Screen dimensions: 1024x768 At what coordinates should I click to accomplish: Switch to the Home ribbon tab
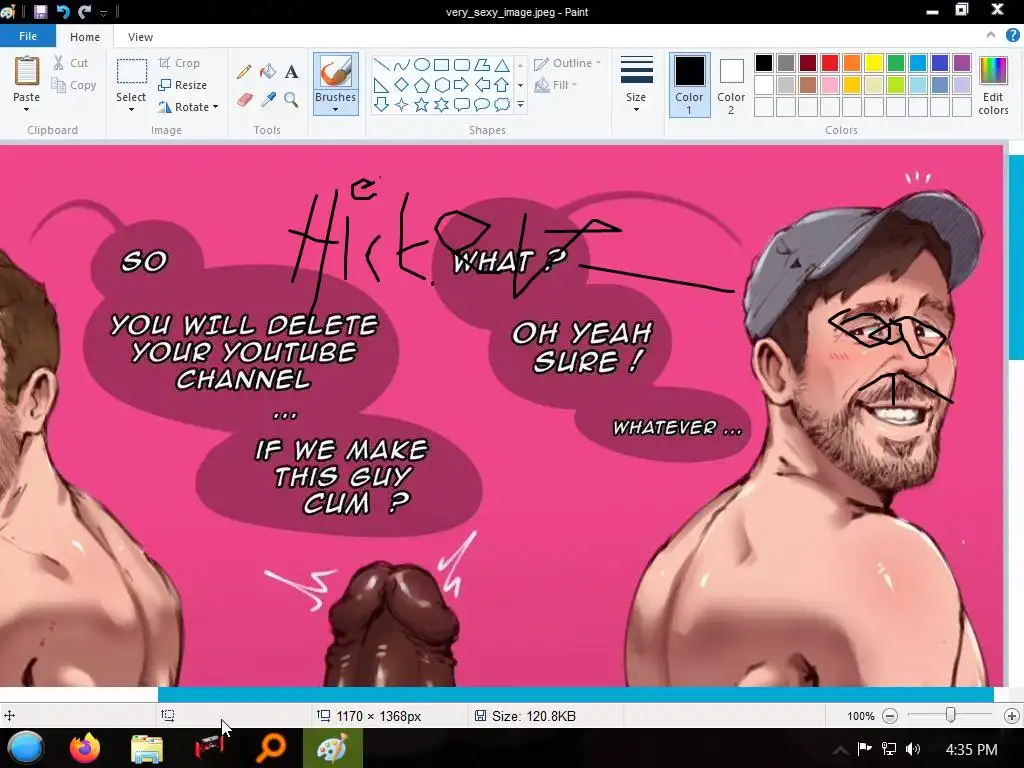click(x=85, y=37)
